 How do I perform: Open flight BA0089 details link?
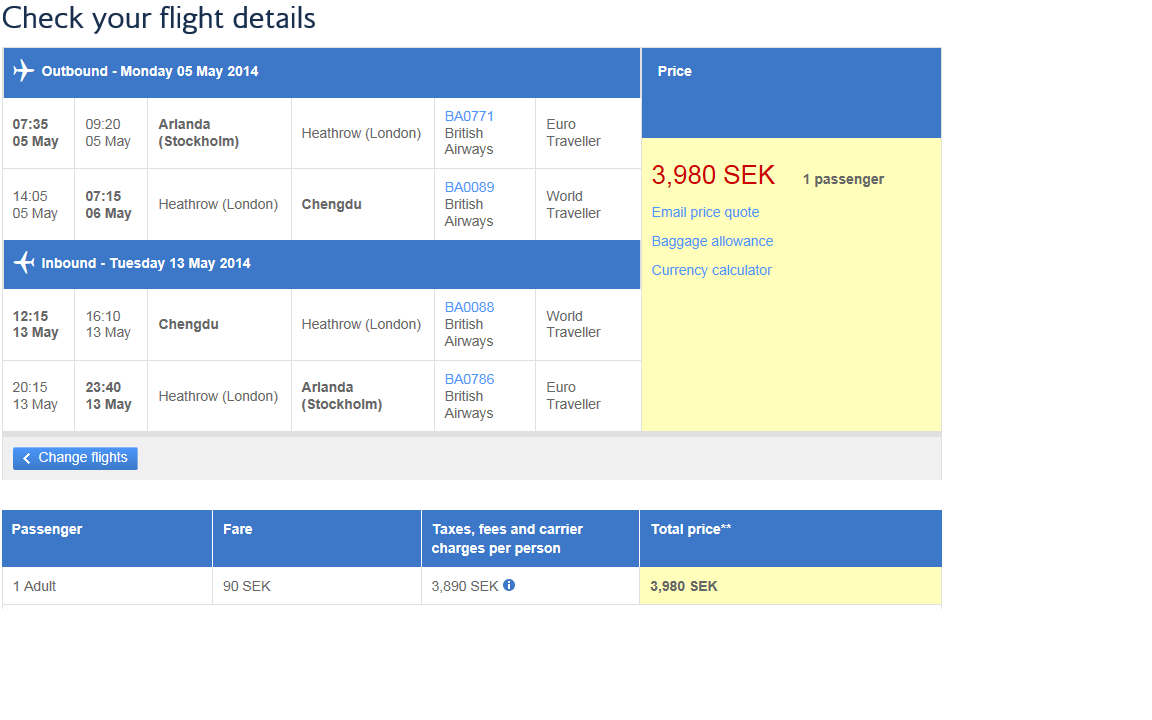coord(469,187)
